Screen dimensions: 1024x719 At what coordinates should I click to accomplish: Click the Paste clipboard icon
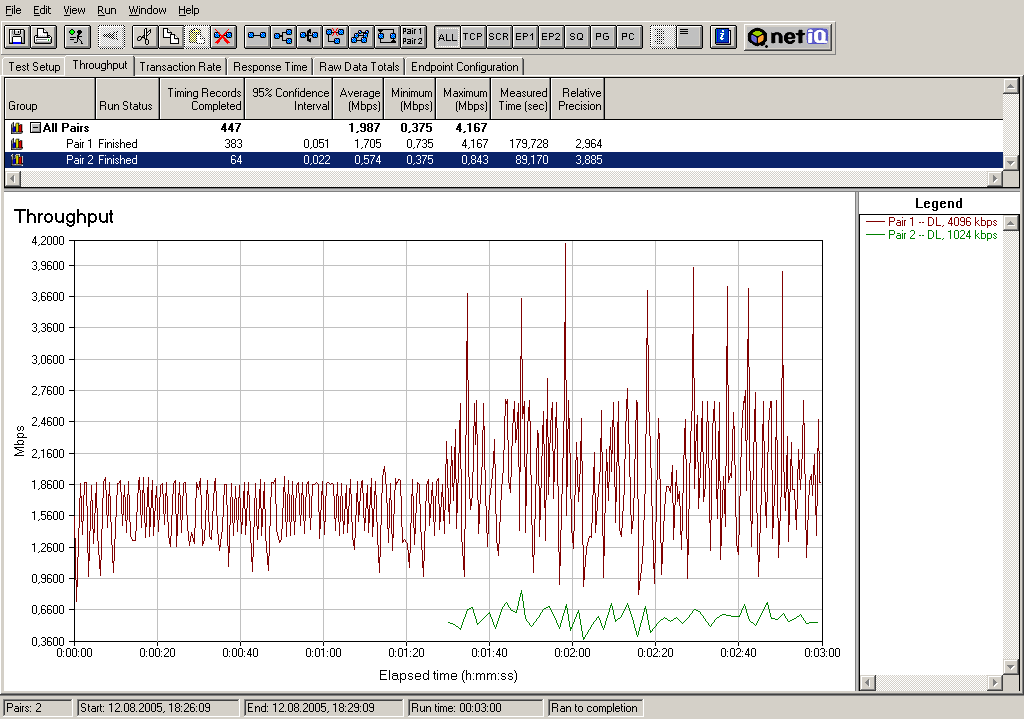pos(197,37)
